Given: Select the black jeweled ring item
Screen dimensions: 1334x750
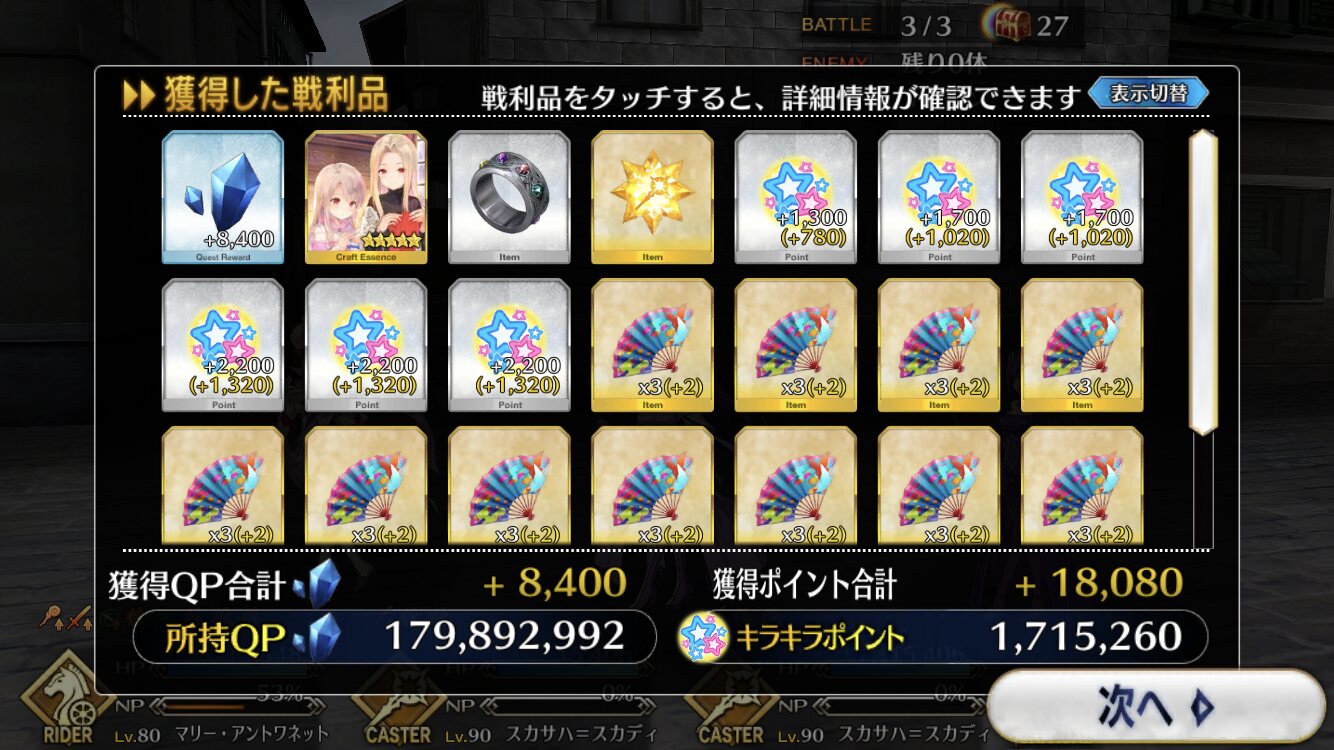Looking at the screenshot, I should pyautogui.click(x=509, y=197).
